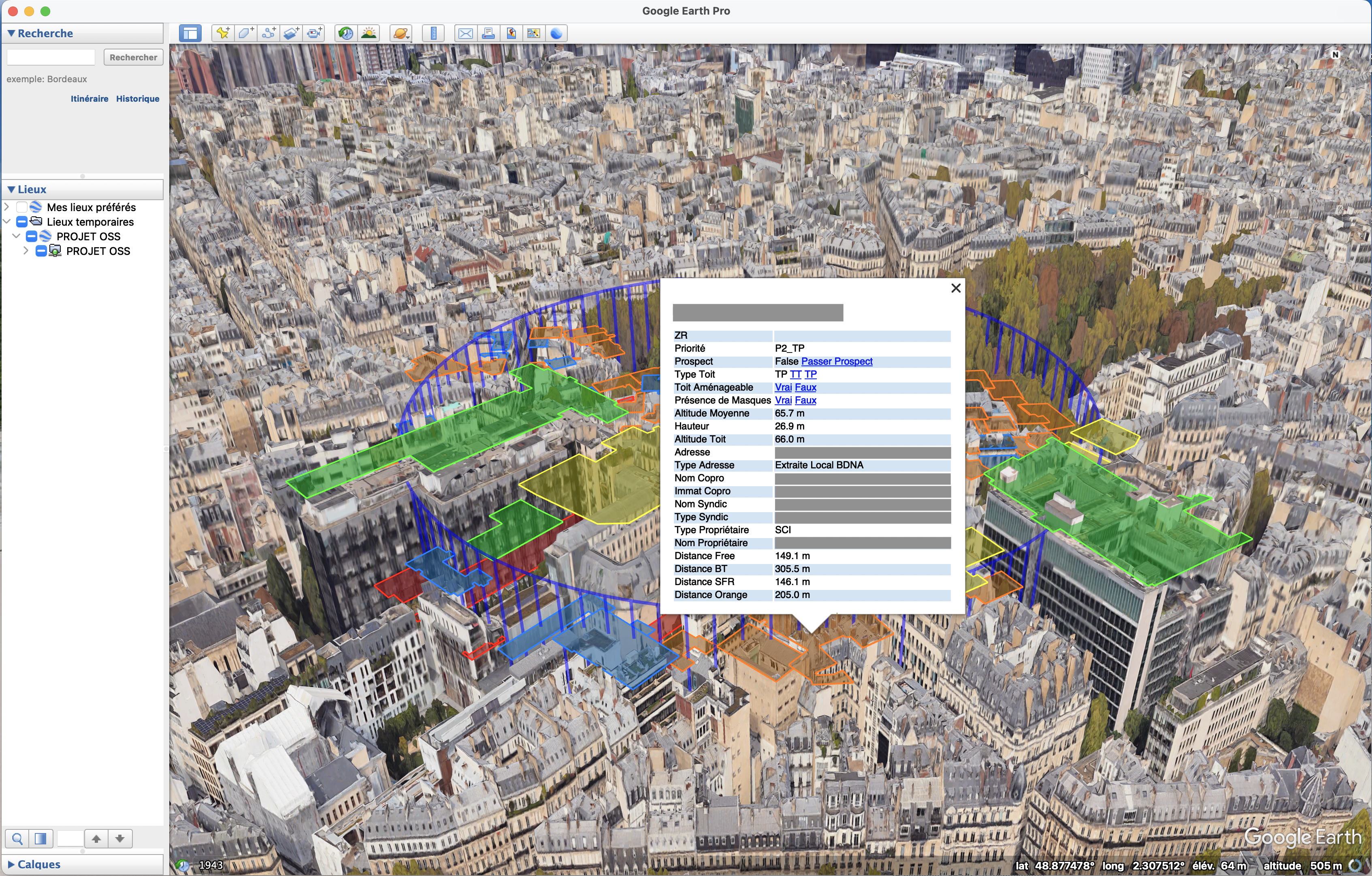Select Hauteur 26.9 m value

click(790, 426)
